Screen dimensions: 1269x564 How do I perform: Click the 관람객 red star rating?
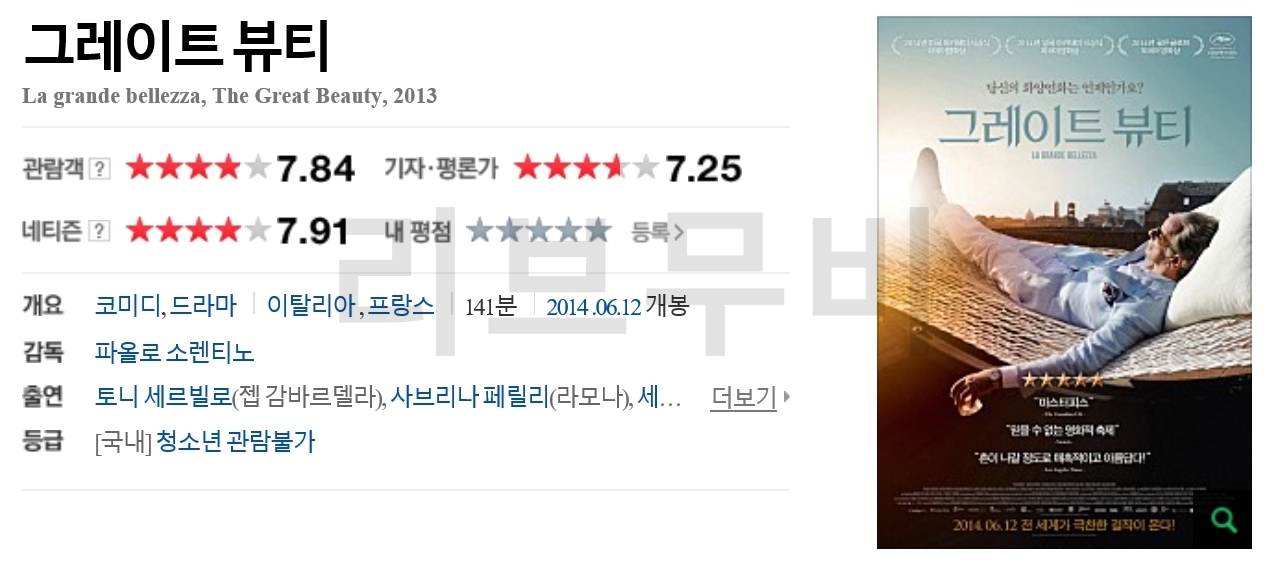click(x=198, y=168)
